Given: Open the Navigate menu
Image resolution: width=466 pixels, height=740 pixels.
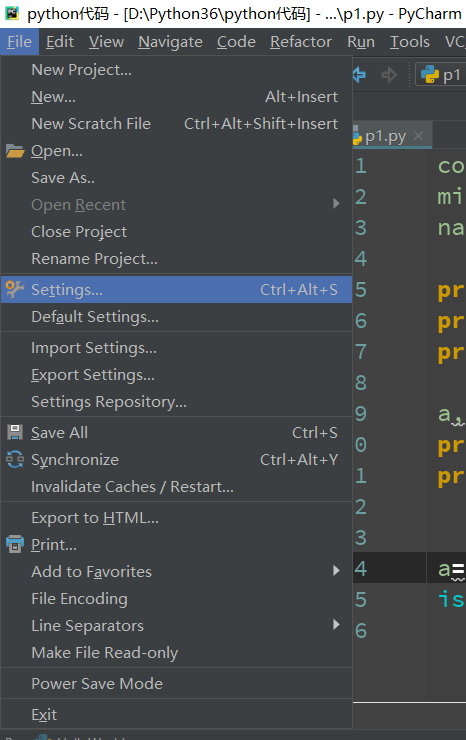Looking at the screenshot, I should (170, 42).
